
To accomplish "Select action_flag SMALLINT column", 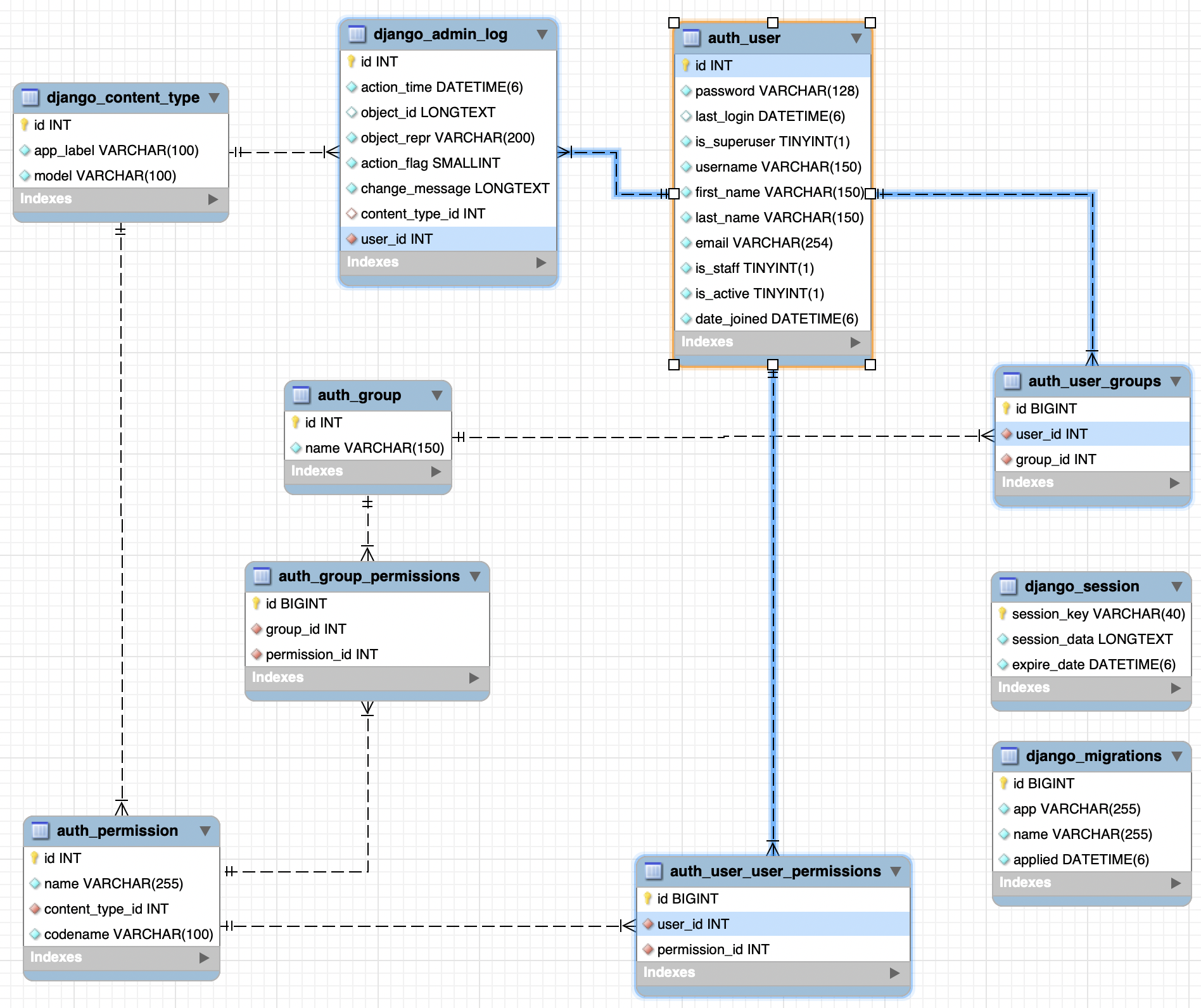I will click(448, 163).
